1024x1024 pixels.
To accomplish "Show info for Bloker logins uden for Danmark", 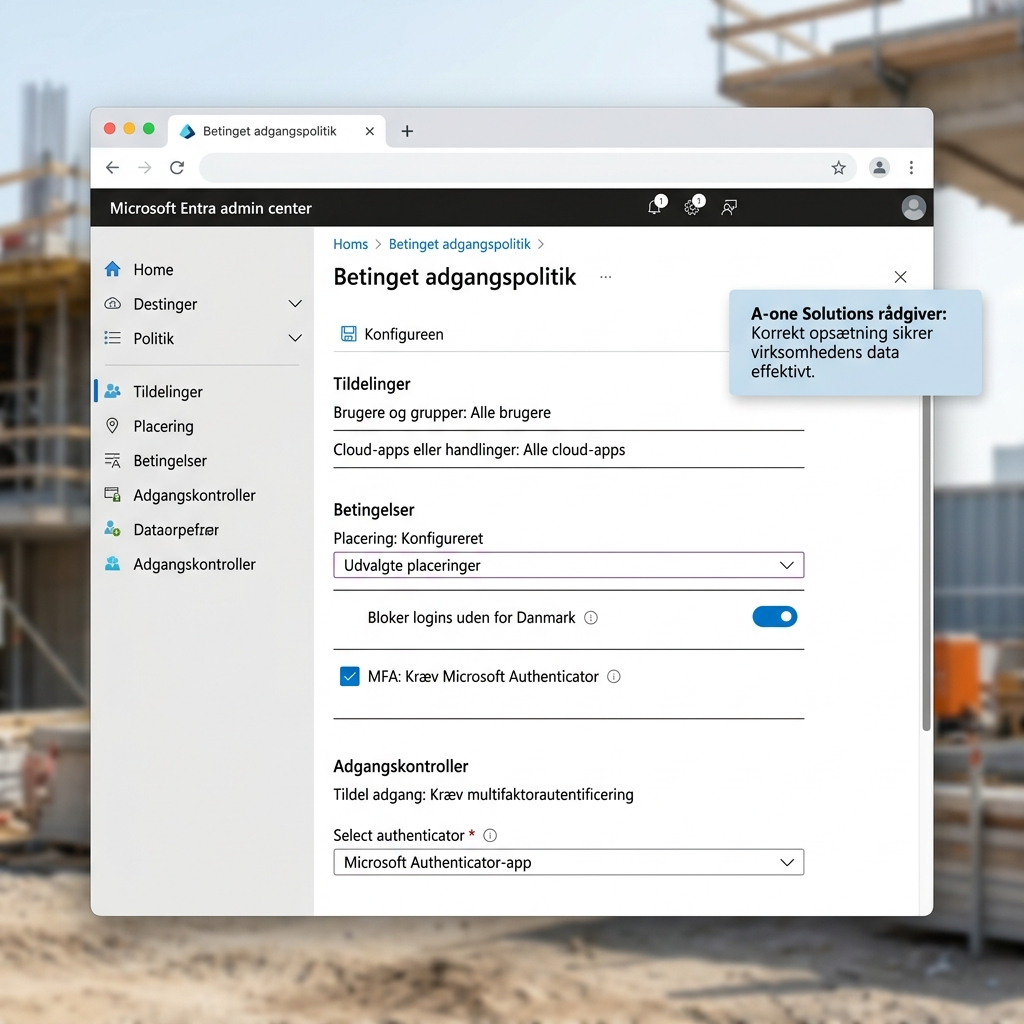I will [590, 618].
